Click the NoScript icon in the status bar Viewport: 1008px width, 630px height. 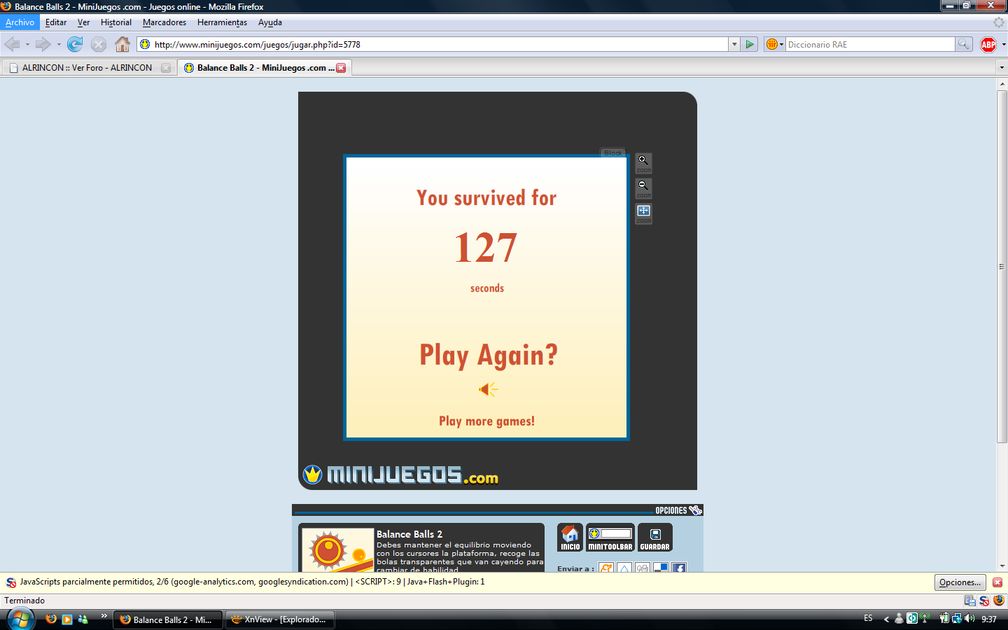[x=984, y=600]
